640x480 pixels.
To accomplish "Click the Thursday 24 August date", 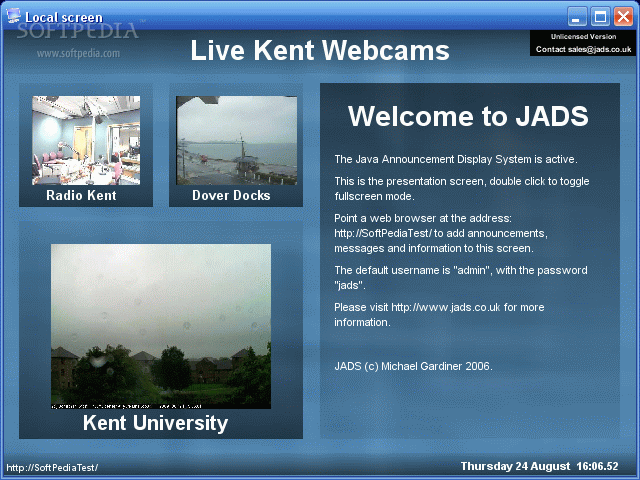I will coord(516,466).
